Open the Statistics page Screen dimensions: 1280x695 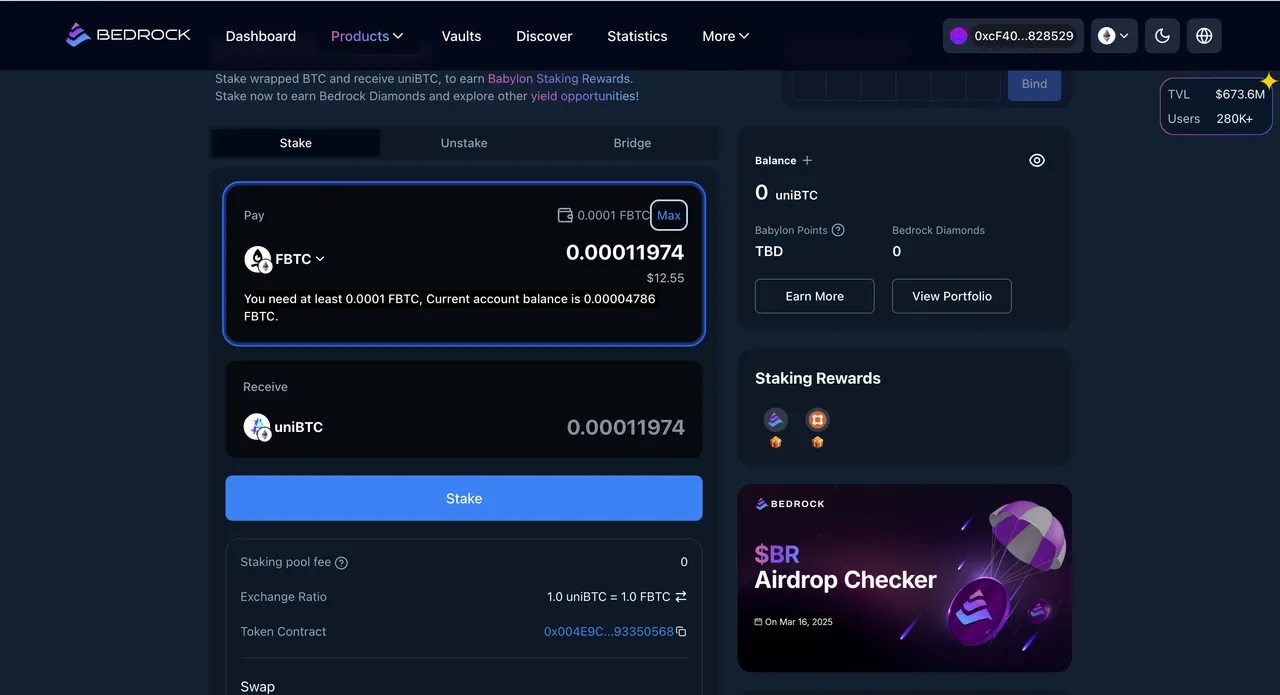pyautogui.click(x=637, y=36)
